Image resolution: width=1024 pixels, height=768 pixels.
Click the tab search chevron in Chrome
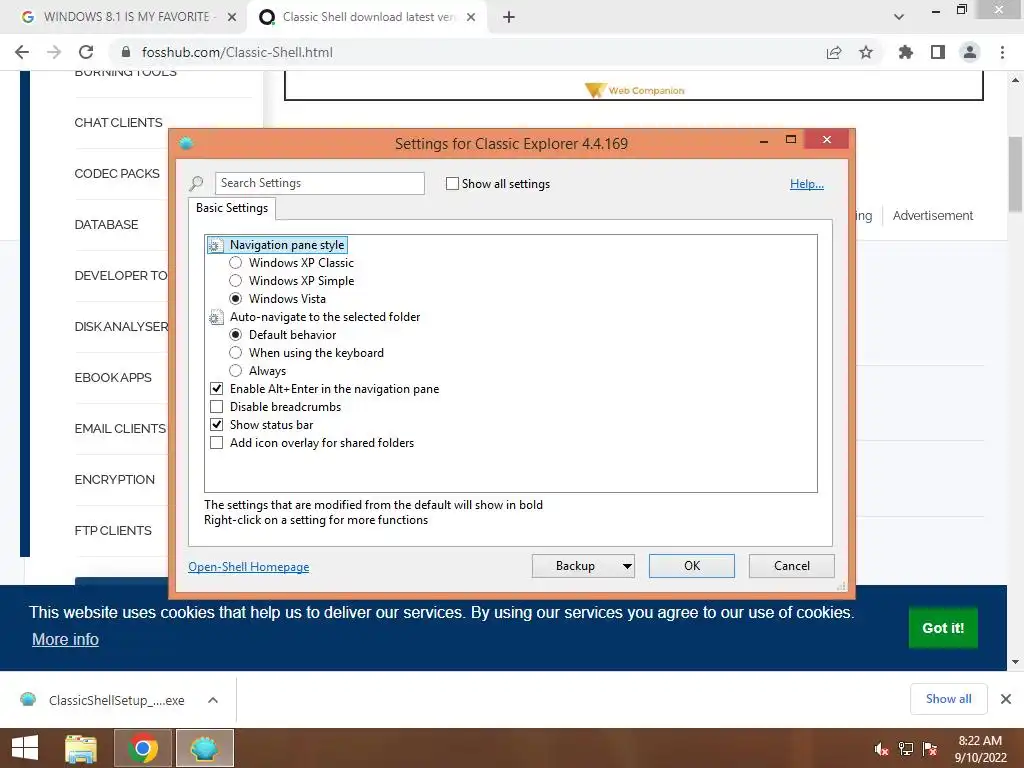coord(899,17)
